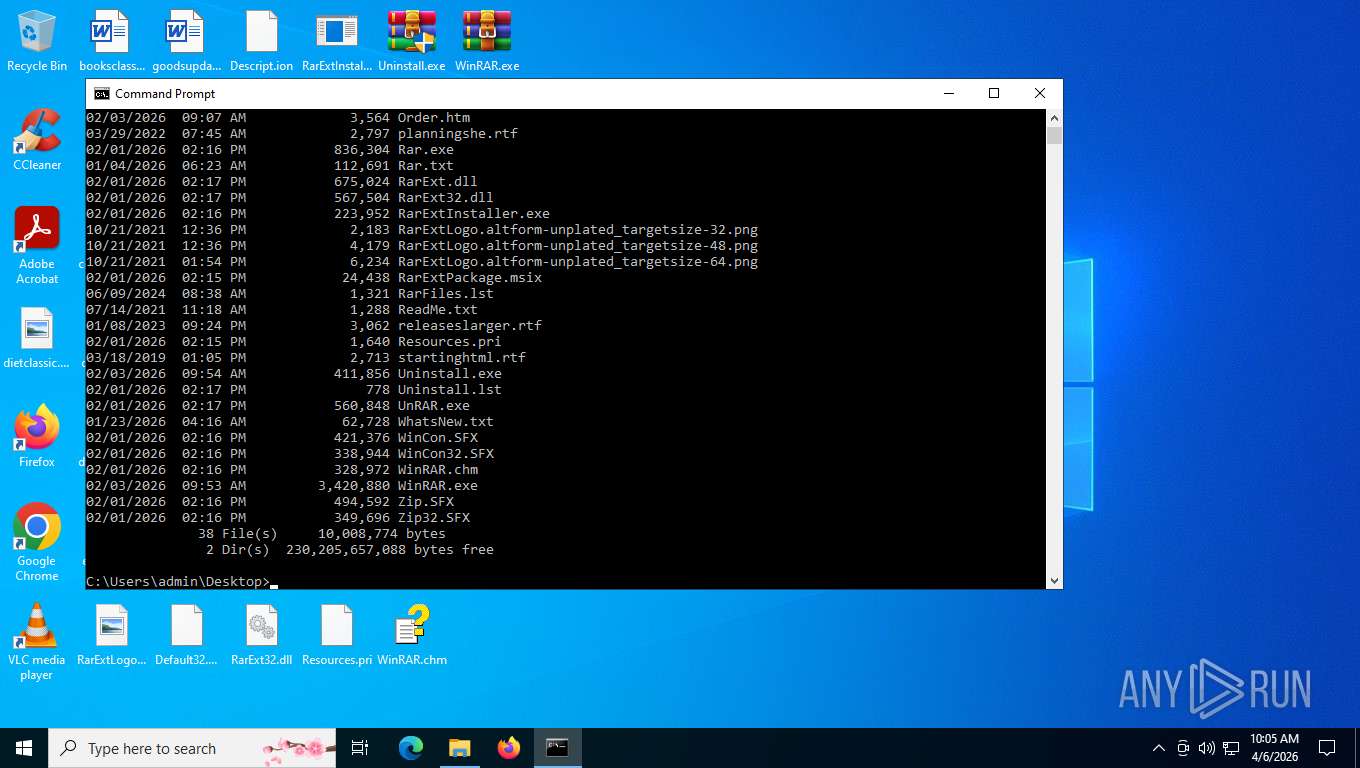Maximize the Command Prompt window

[x=994, y=93]
